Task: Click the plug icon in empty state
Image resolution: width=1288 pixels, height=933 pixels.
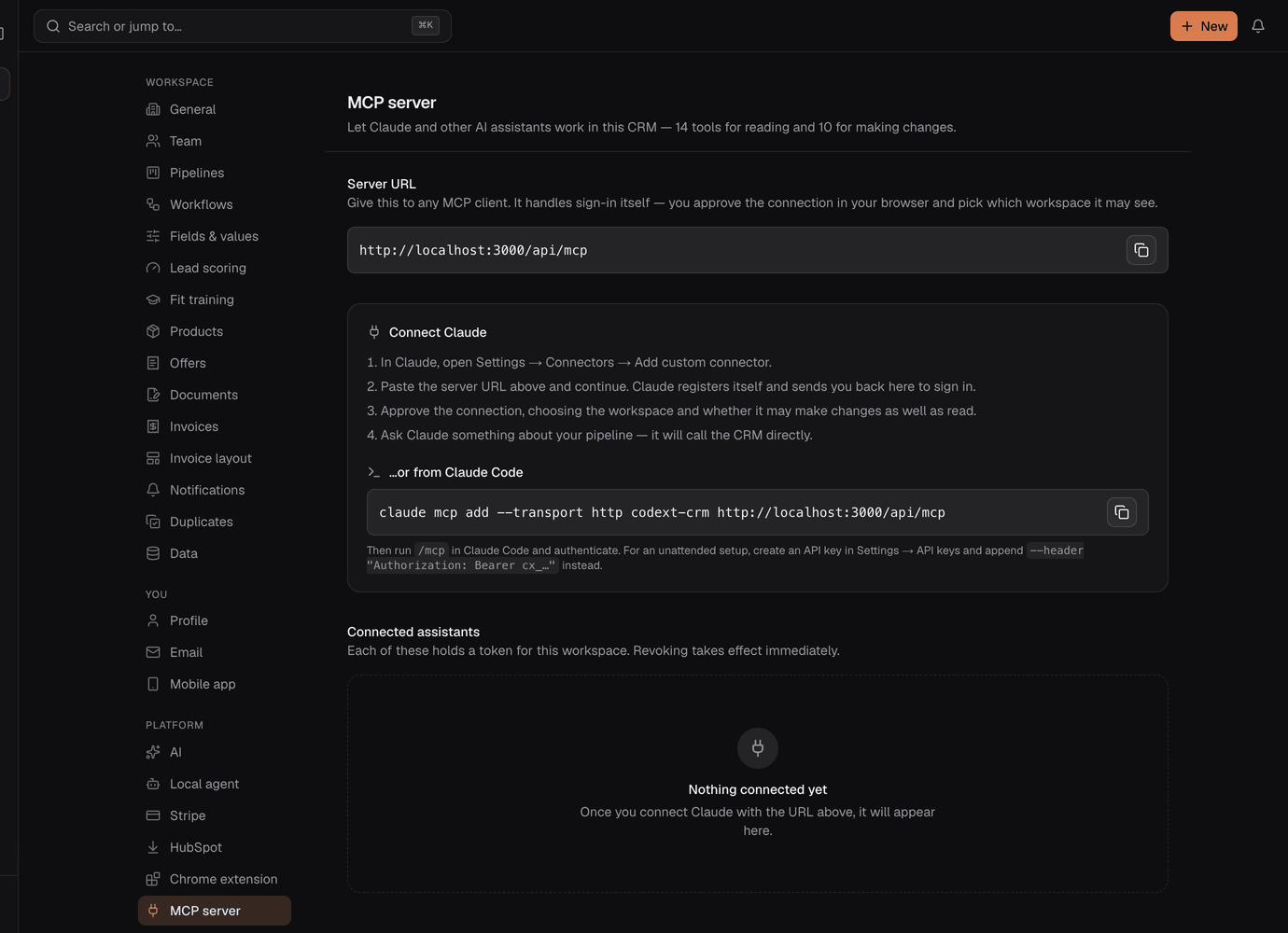Action: point(758,748)
